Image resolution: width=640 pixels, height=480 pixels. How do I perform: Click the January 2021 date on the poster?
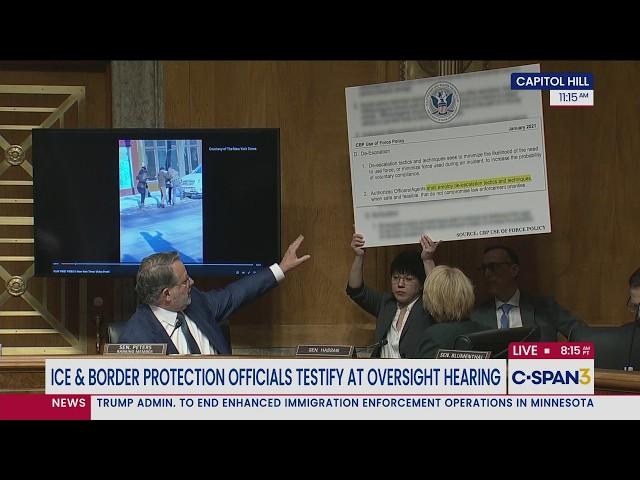(x=522, y=128)
